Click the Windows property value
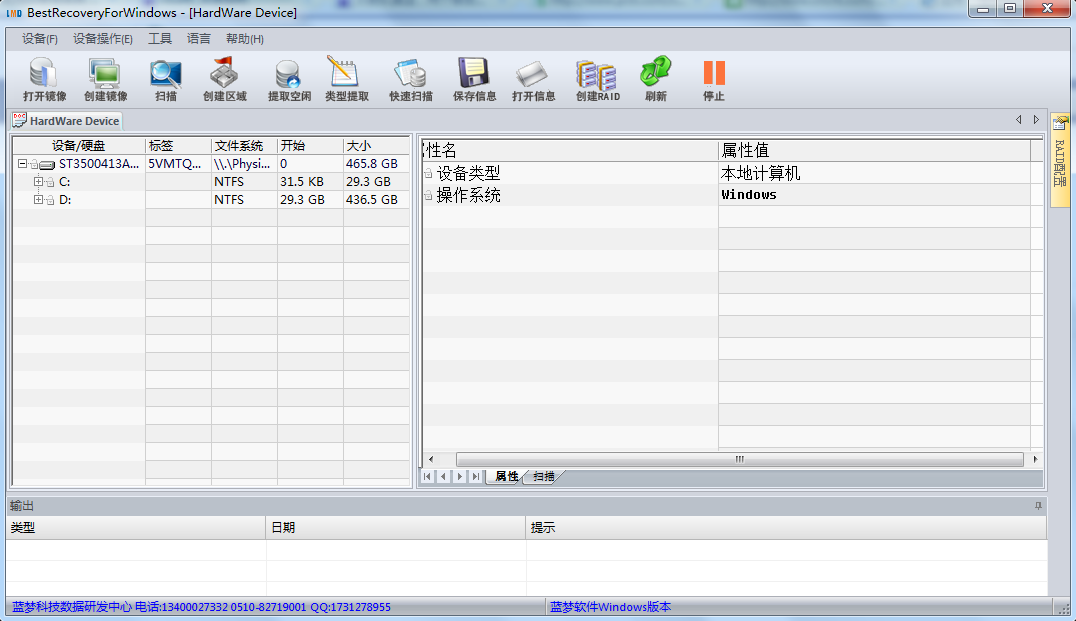 [749, 195]
